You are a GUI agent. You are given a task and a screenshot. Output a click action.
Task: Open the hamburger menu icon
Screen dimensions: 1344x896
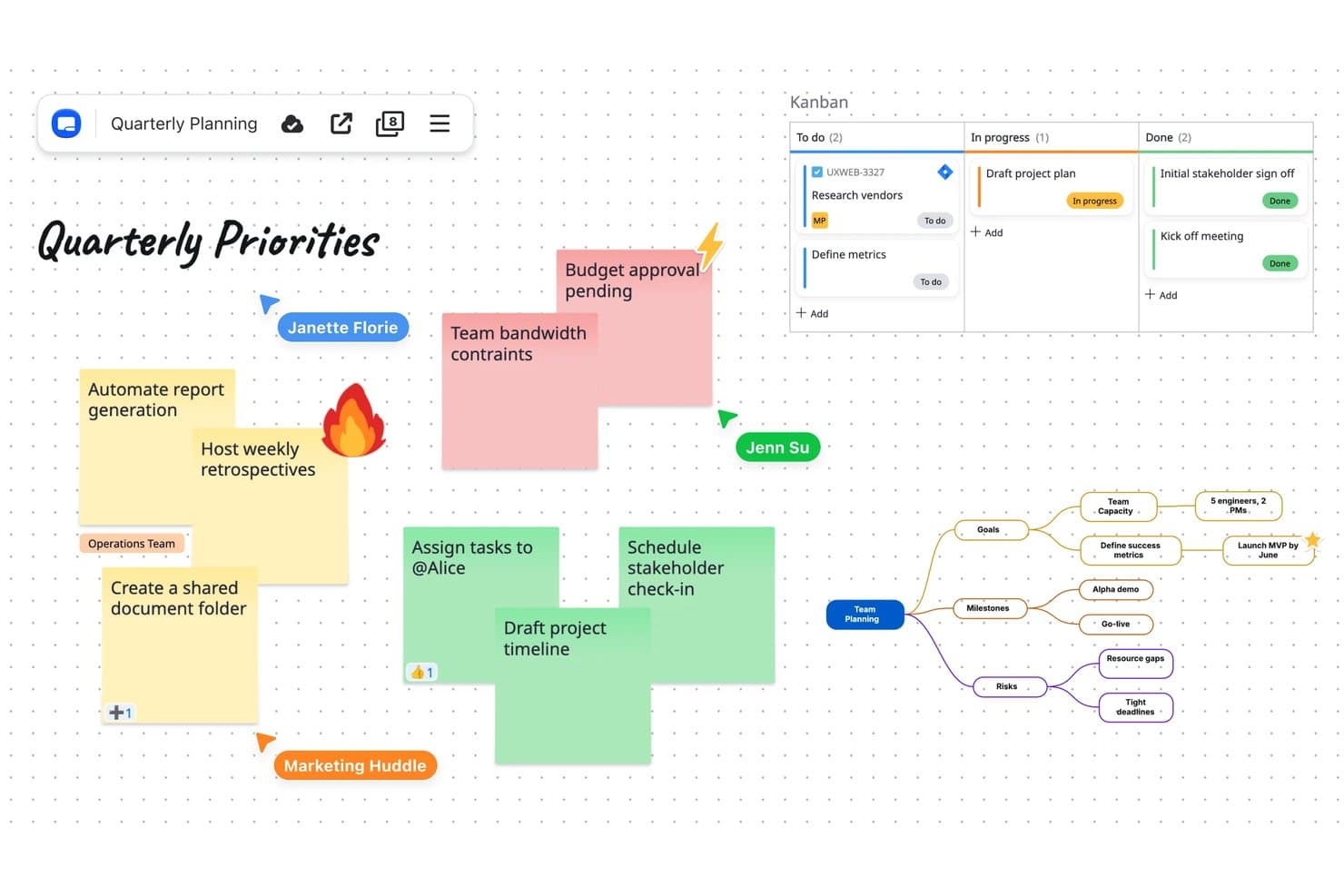click(x=440, y=123)
